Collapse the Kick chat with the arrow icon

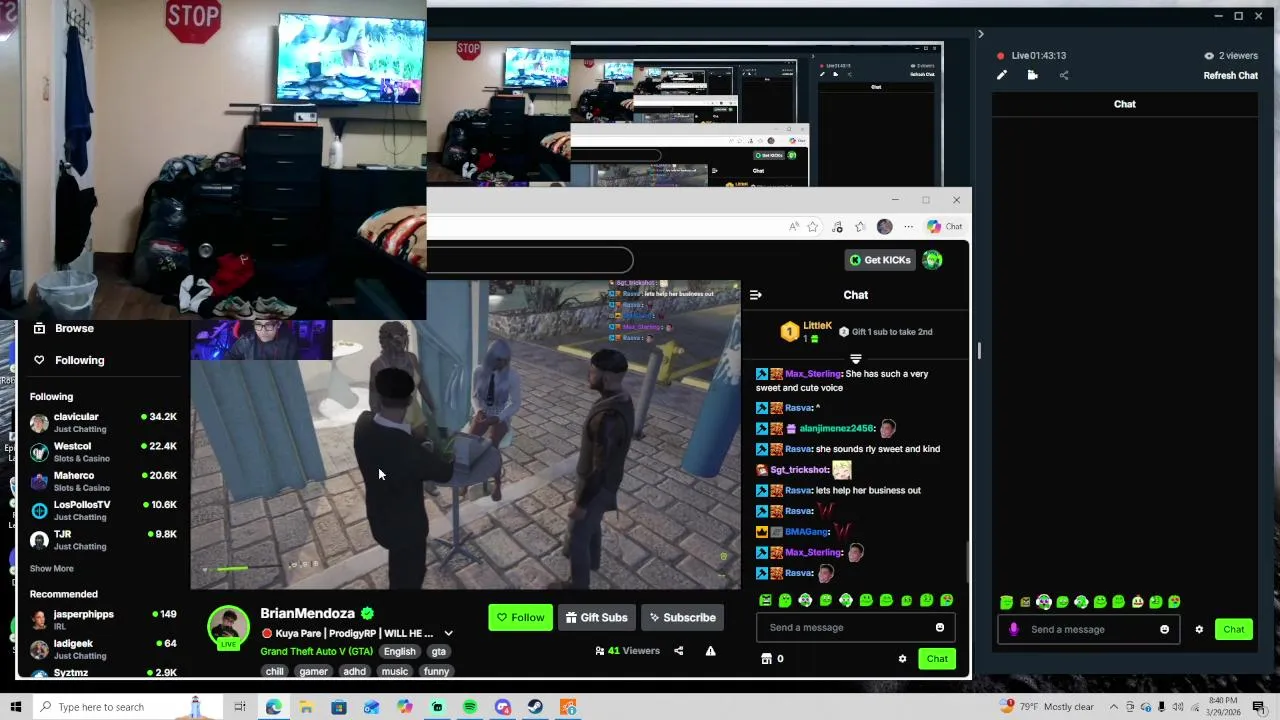755,295
